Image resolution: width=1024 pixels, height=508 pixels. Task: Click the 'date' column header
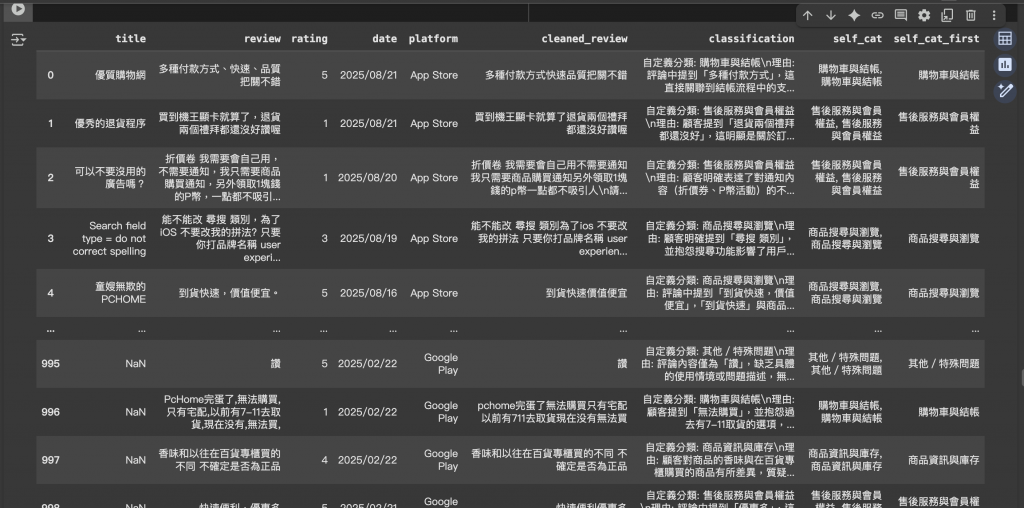click(x=385, y=39)
